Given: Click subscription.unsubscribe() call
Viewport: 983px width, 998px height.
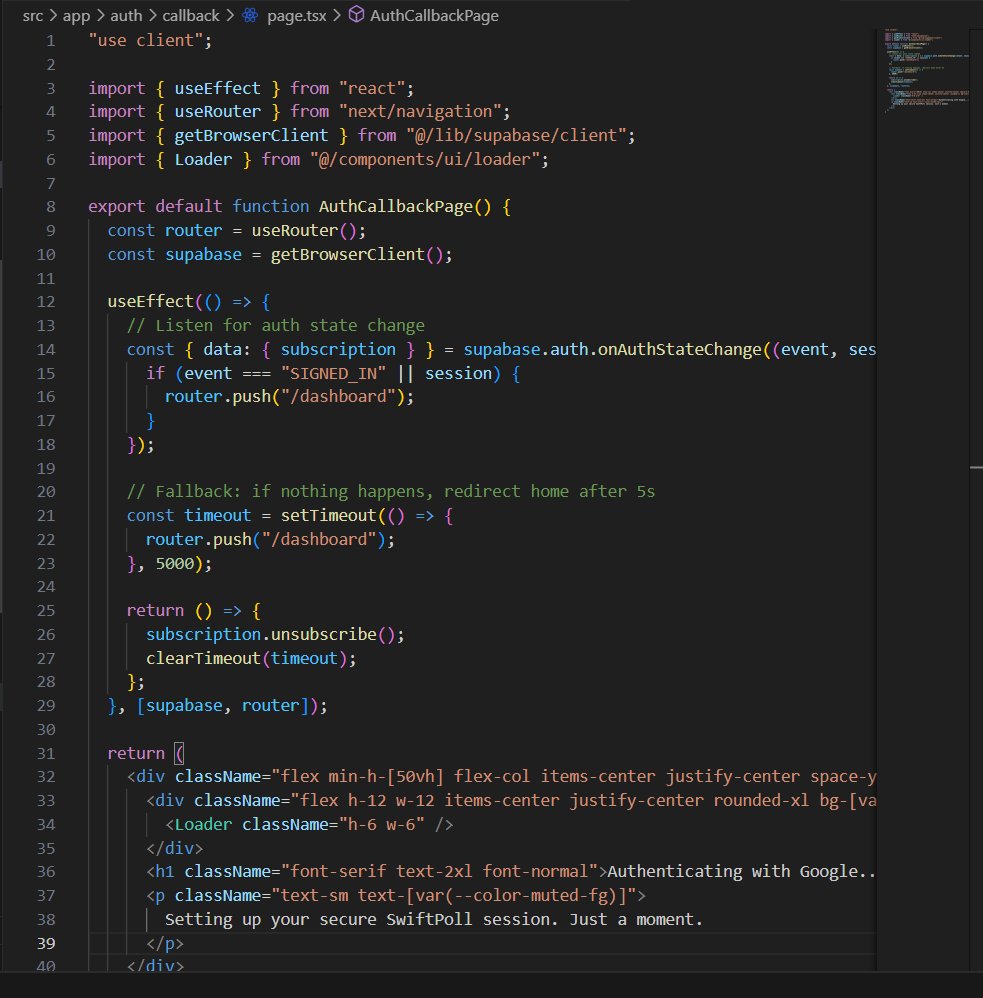Looking at the screenshot, I should coord(271,635).
